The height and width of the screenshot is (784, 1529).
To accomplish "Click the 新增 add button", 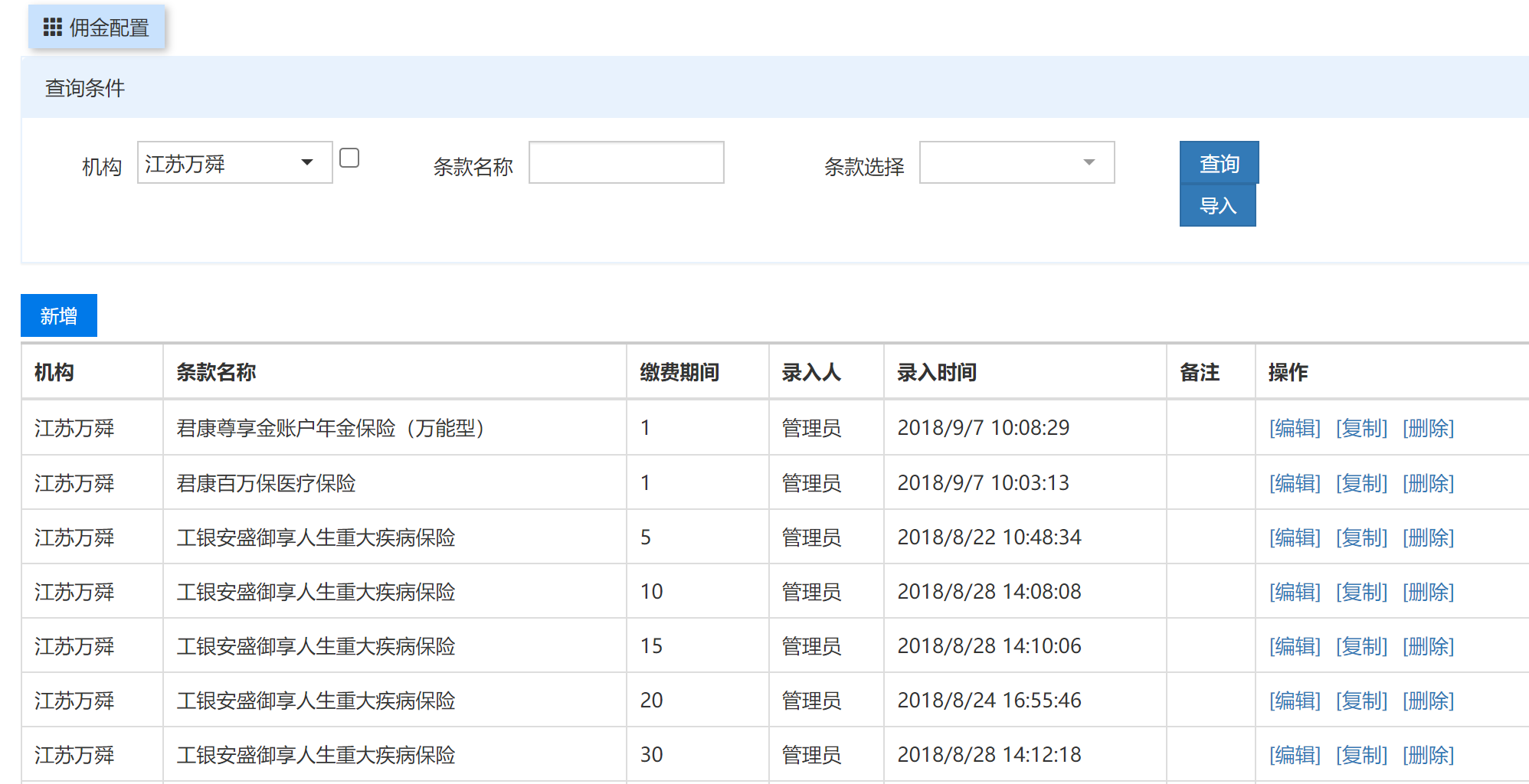I will (x=59, y=315).
